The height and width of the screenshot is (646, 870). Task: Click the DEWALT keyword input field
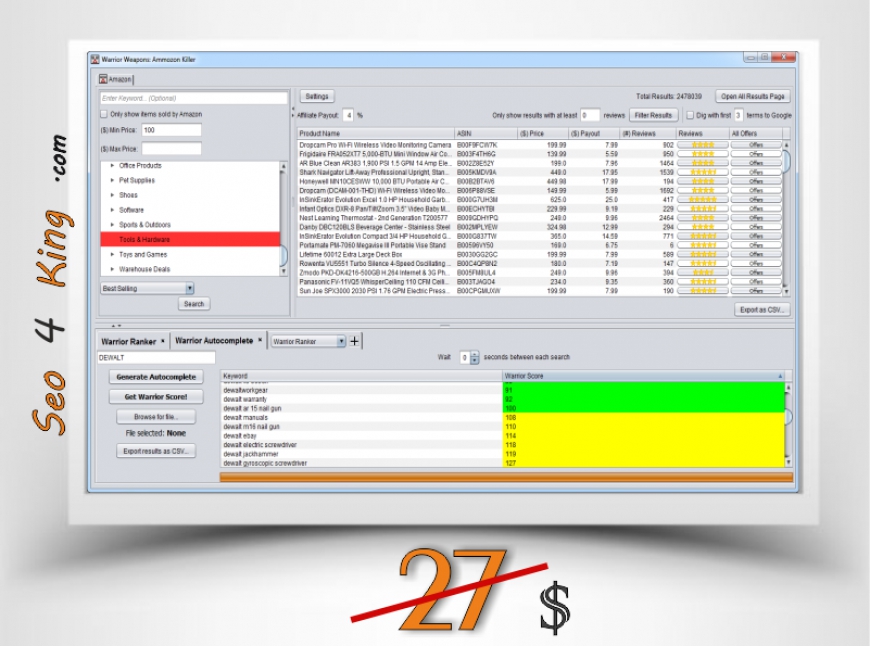[156, 358]
